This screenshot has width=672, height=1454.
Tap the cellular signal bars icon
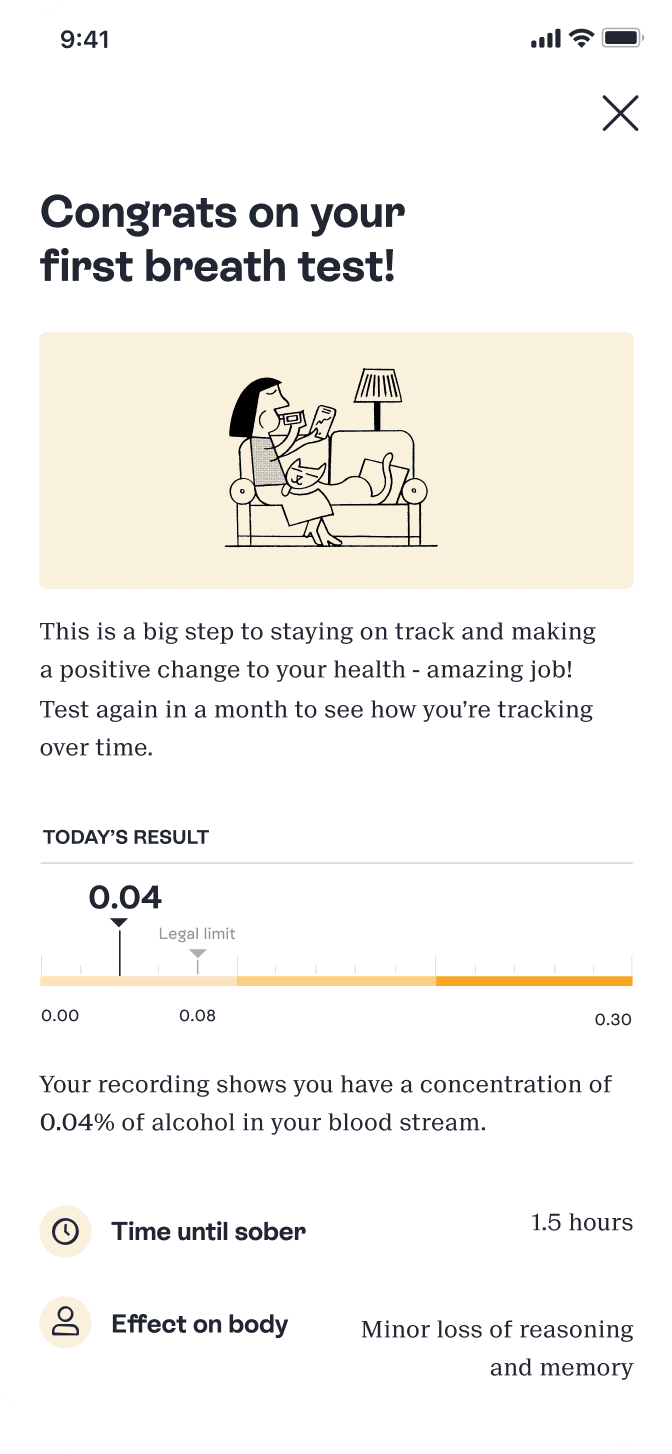546,39
